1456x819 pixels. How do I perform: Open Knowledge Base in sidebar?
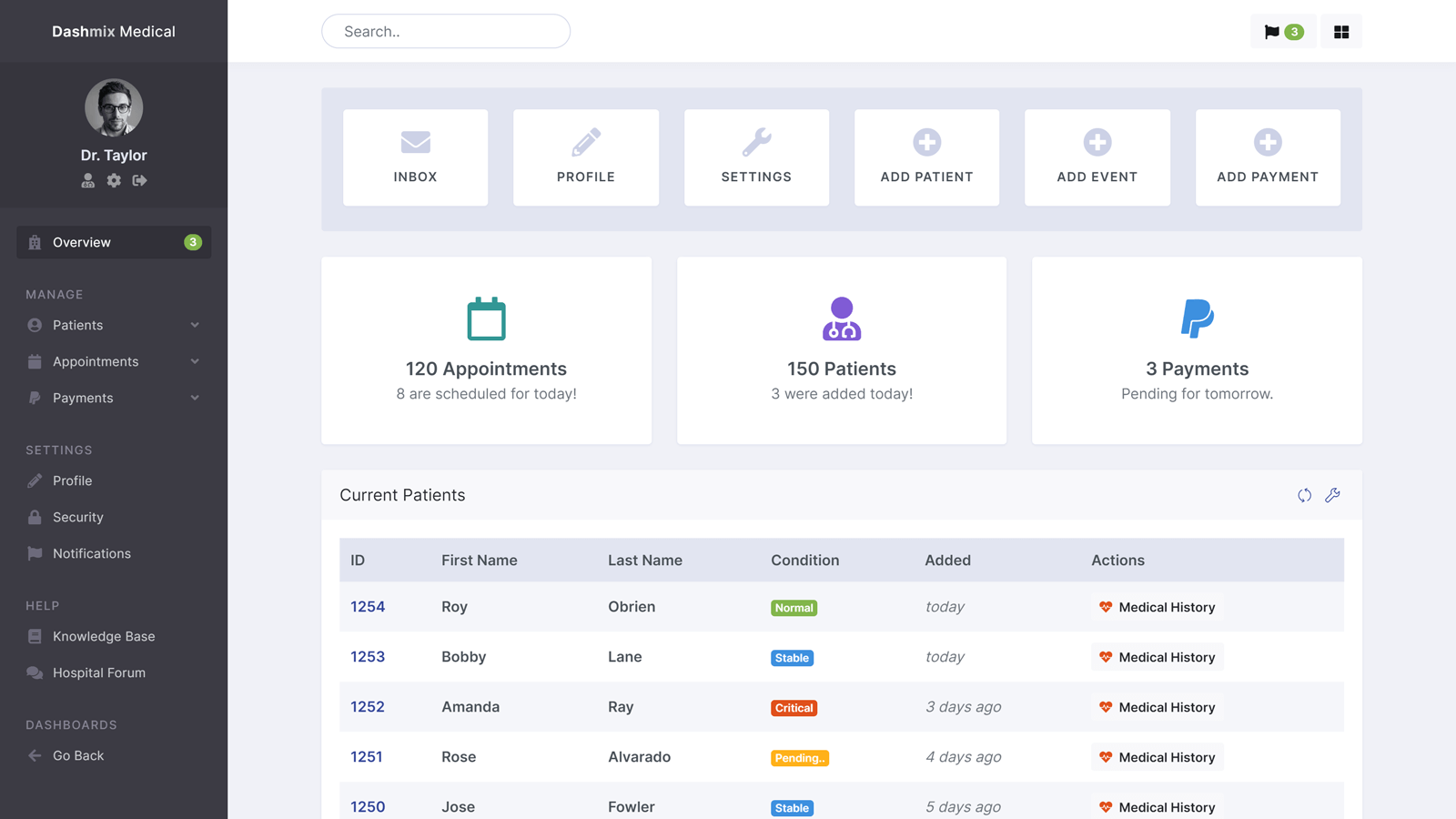(x=104, y=636)
